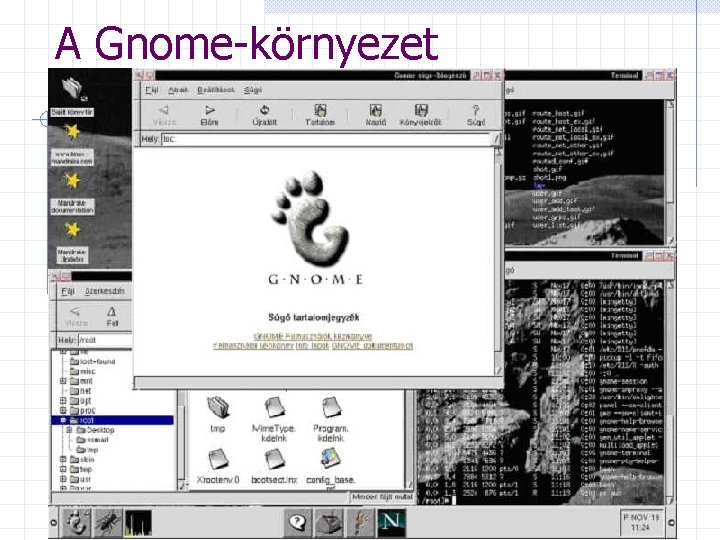Open Súgó menu in help browser
Viewport: 720px width, 540px height.
click(x=253, y=90)
